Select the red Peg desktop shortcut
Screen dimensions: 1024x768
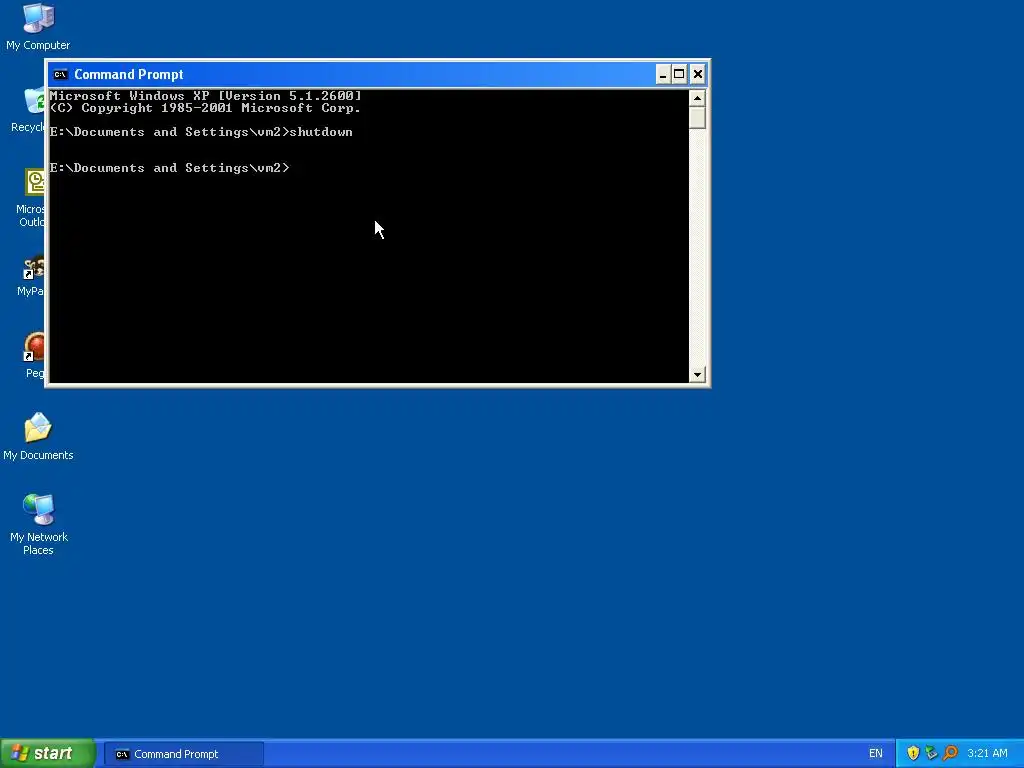click(34, 355)
